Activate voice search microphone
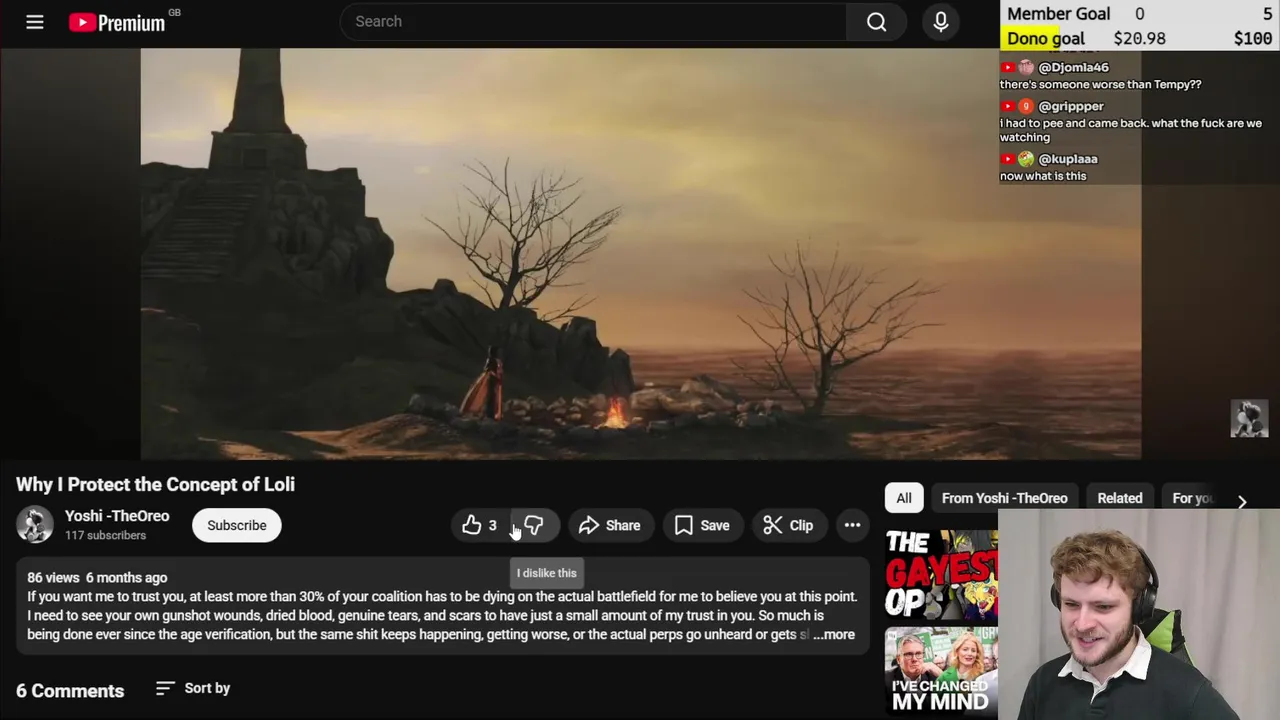 940,21
